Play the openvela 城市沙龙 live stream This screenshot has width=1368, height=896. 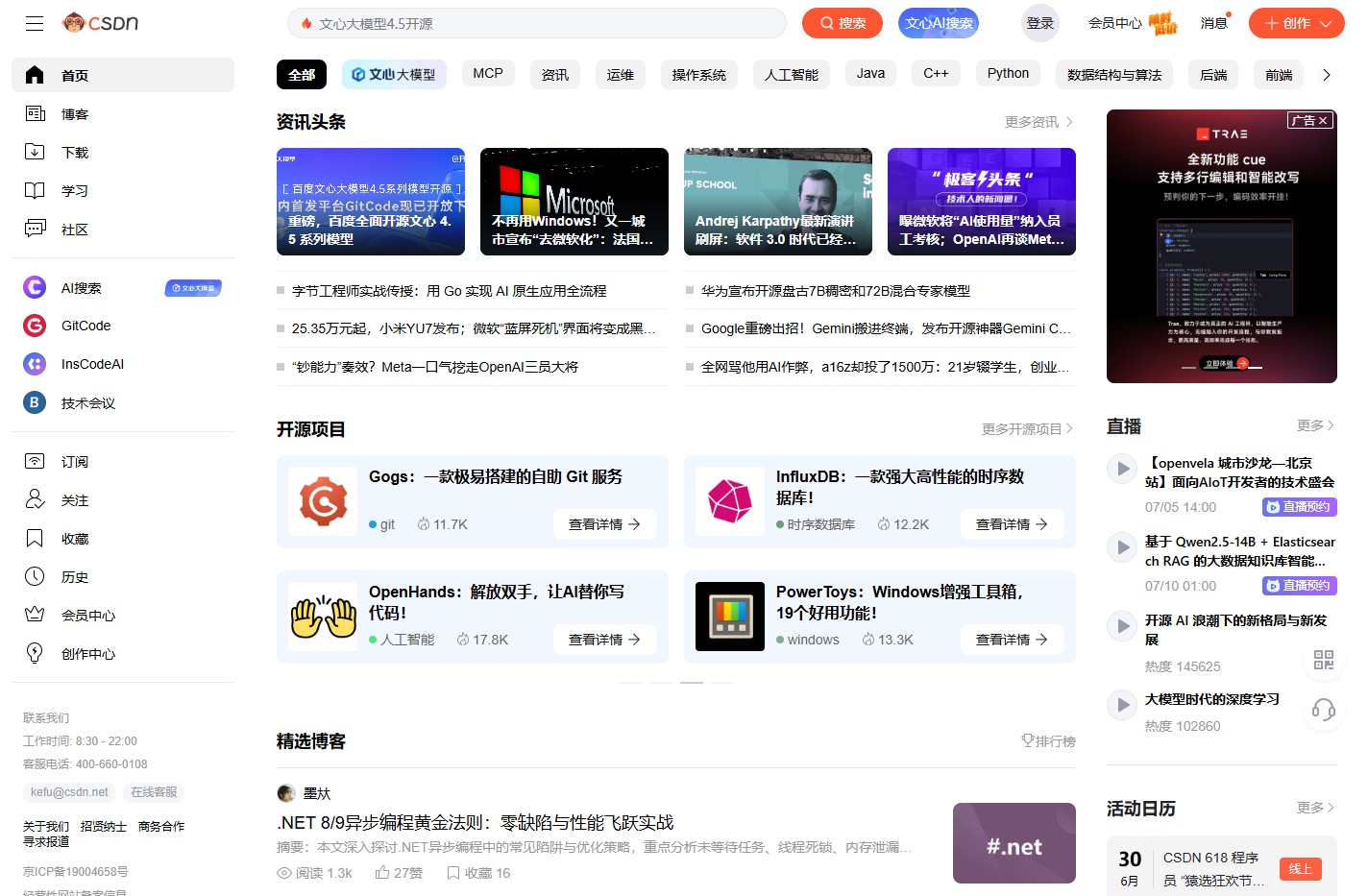[x=1120, y=469]
